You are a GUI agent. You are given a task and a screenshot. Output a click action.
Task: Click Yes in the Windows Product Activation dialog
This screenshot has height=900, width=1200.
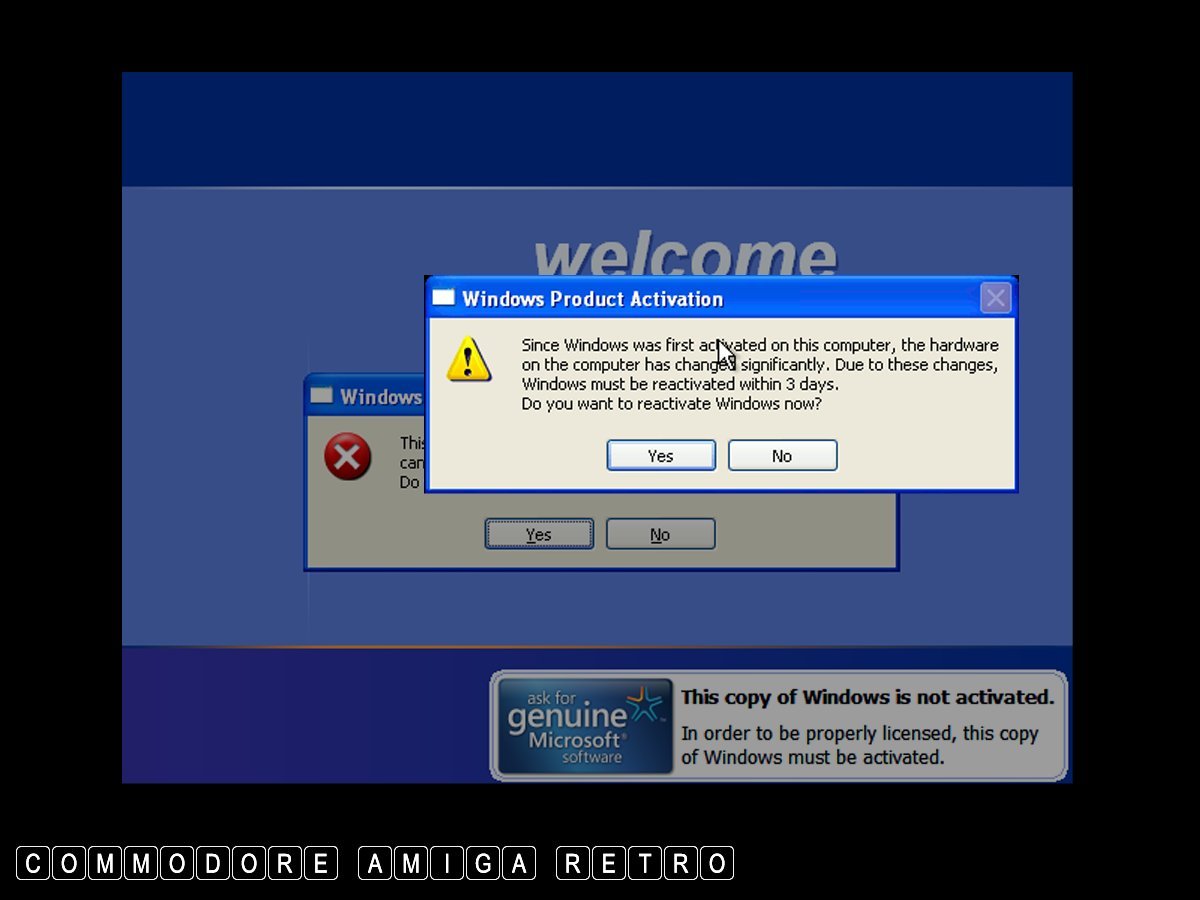pos(661,455)
